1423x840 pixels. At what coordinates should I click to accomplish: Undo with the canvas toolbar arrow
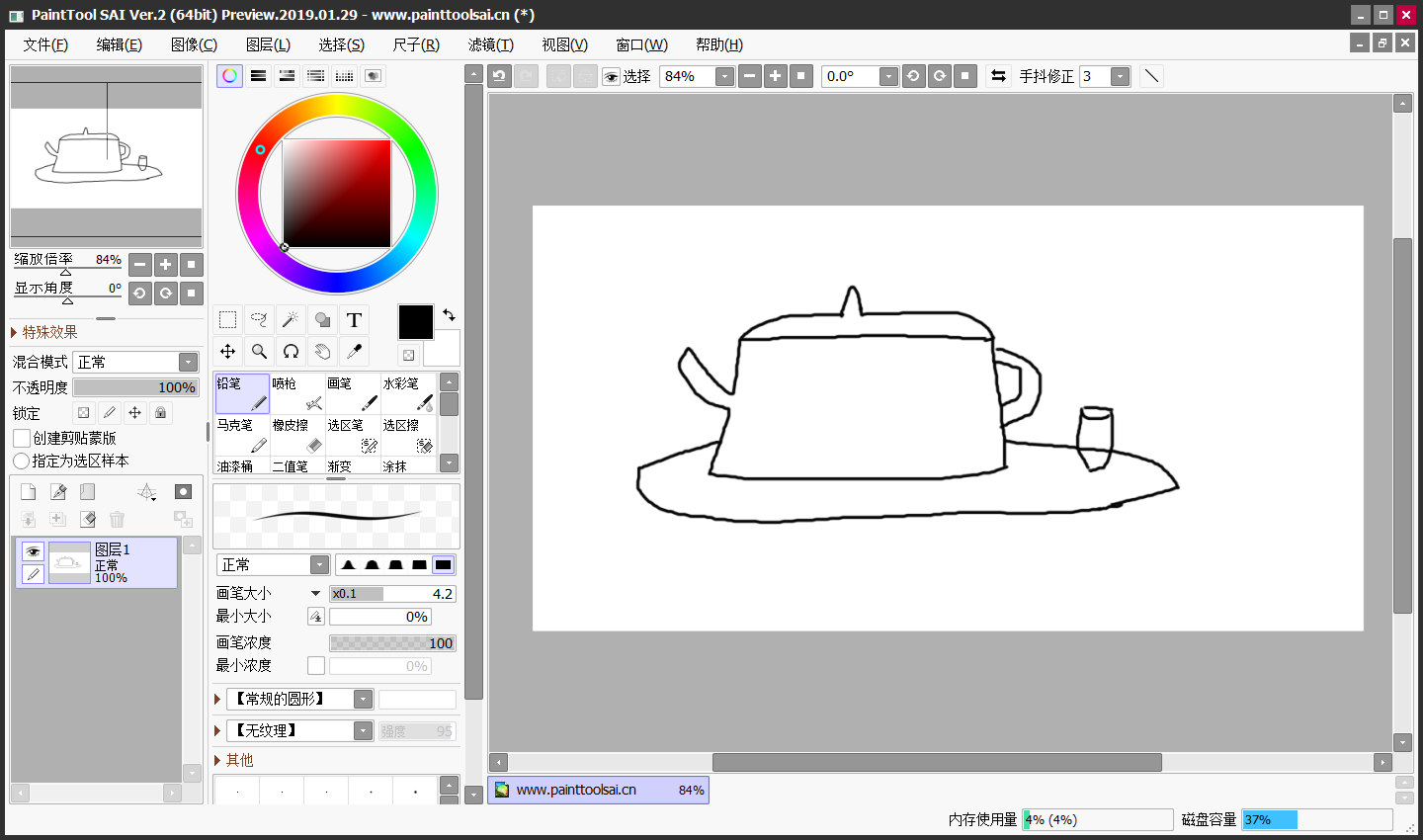[x=499, y=76]
